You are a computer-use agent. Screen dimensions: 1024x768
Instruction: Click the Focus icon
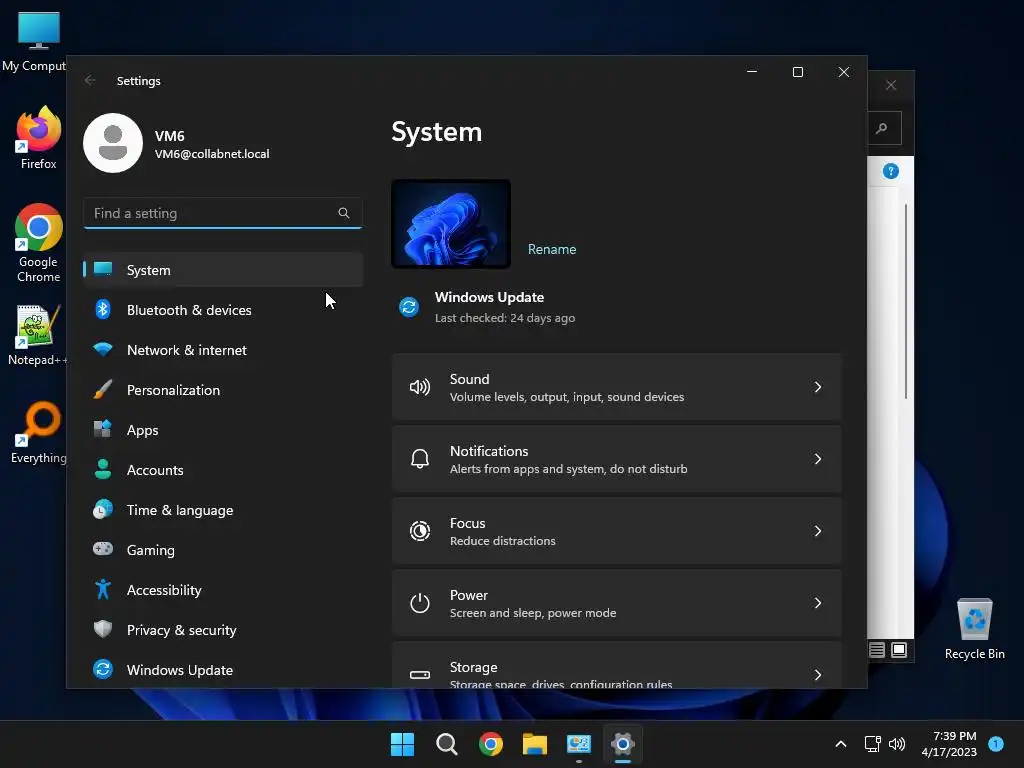[x=420, y=531]
